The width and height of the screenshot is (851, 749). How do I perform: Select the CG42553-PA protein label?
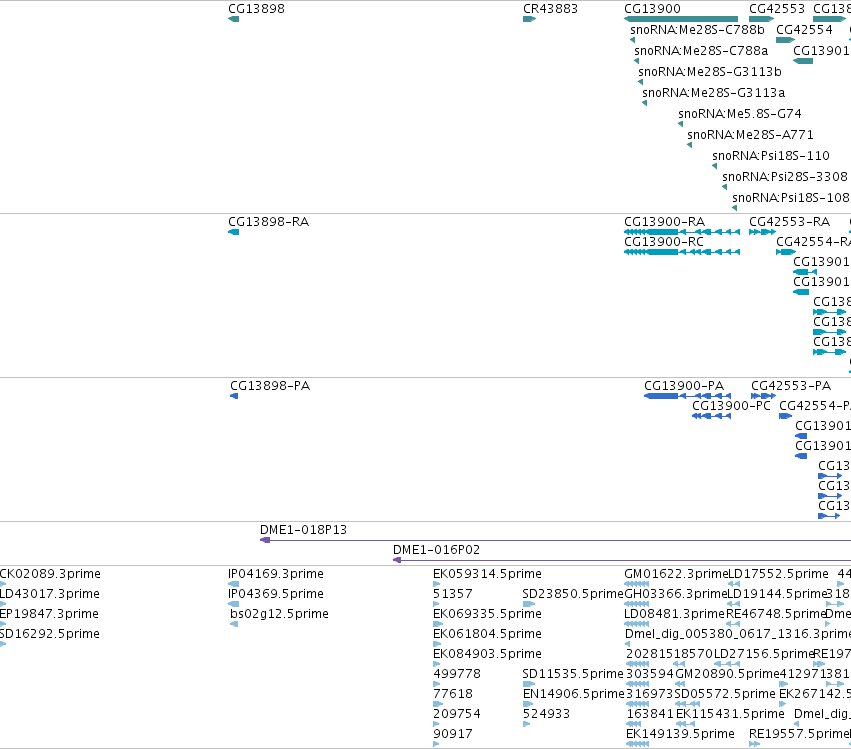[x=791, y=385]
